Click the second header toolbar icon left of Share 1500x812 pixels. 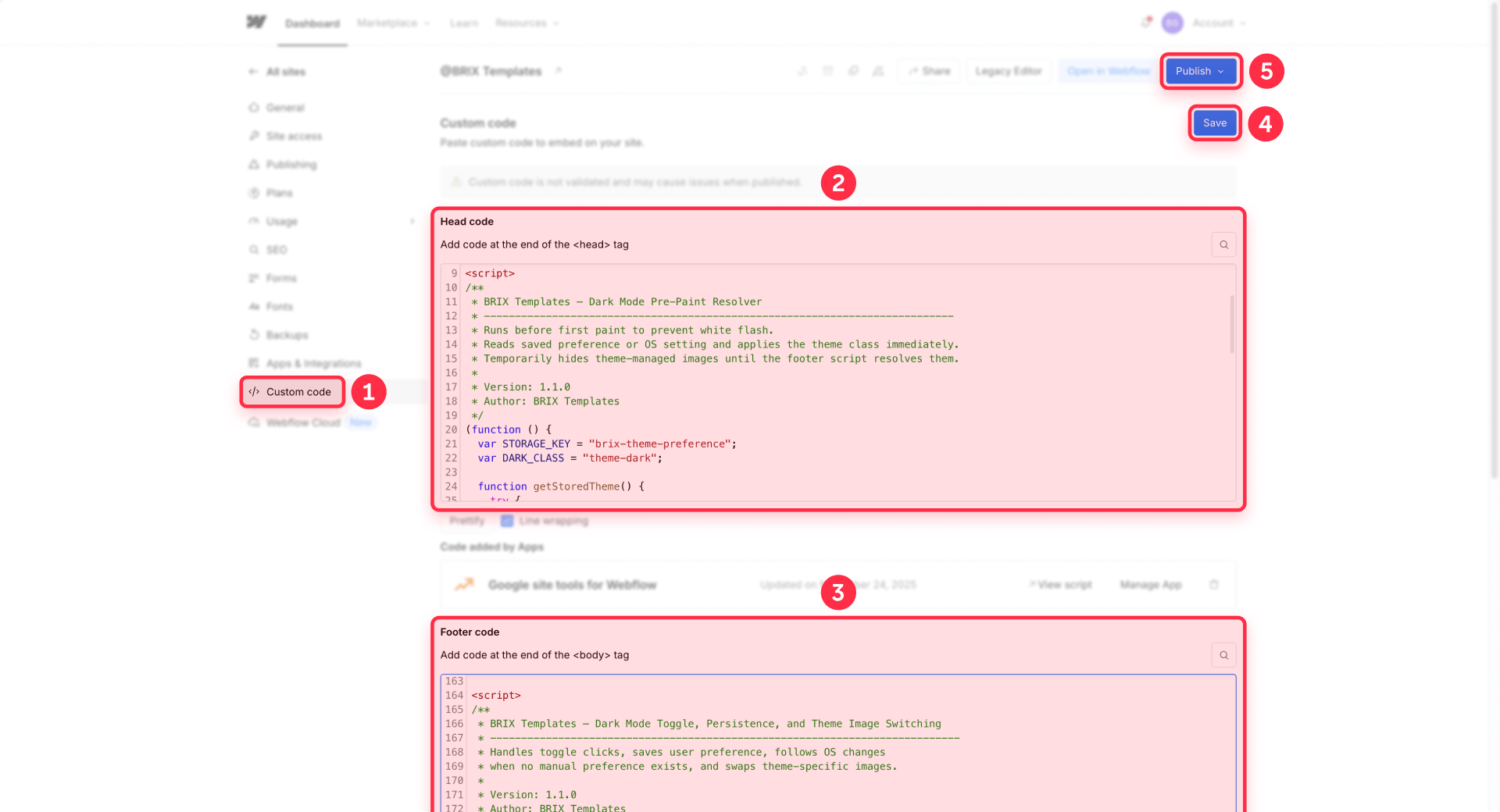coord(828,71)
